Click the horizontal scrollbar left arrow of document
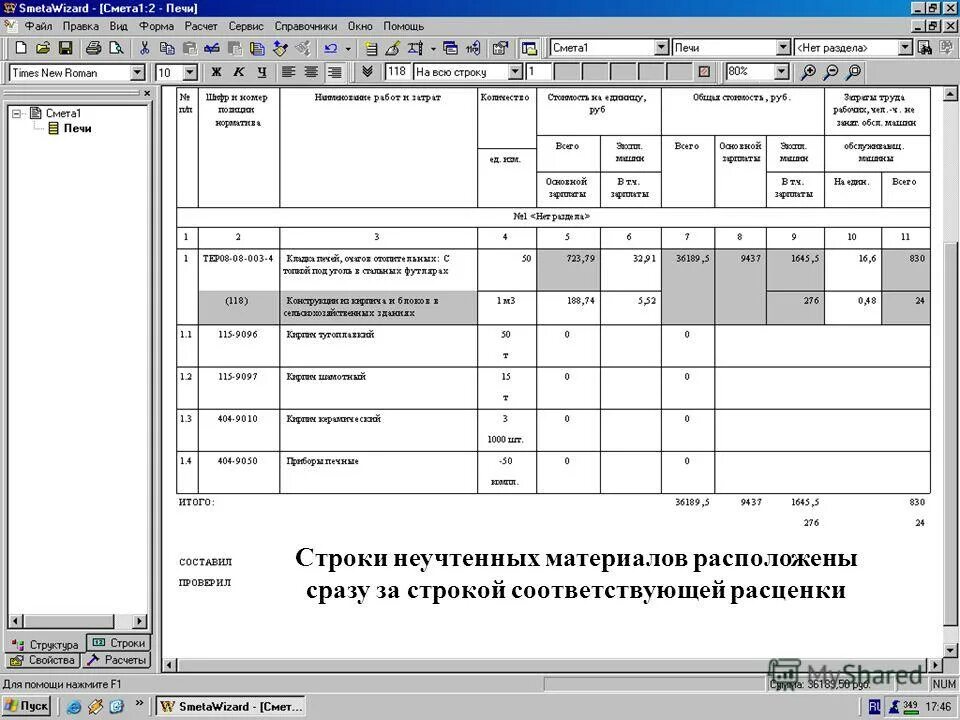The image size is (960, 720). point(168,665)
